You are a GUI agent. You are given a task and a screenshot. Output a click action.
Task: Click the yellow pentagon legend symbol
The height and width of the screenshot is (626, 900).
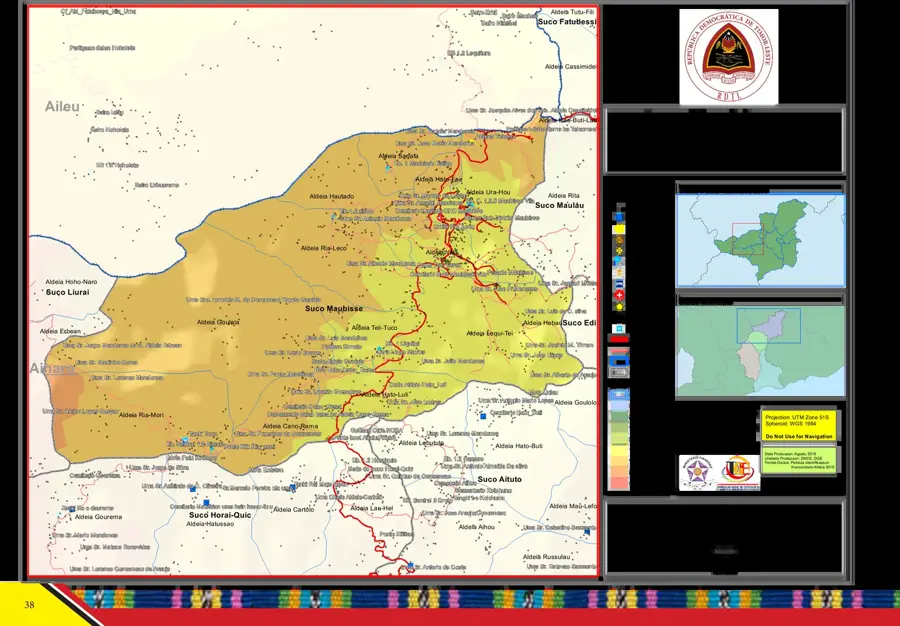pos(619,306)
